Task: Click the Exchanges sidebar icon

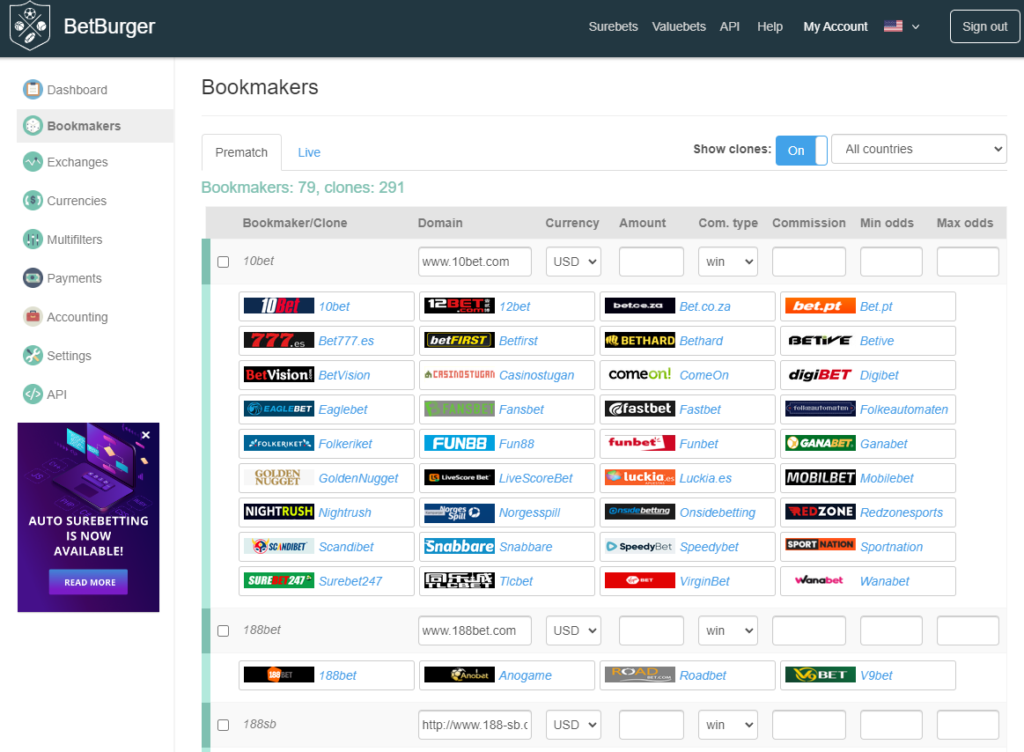Action: [32, 162]
